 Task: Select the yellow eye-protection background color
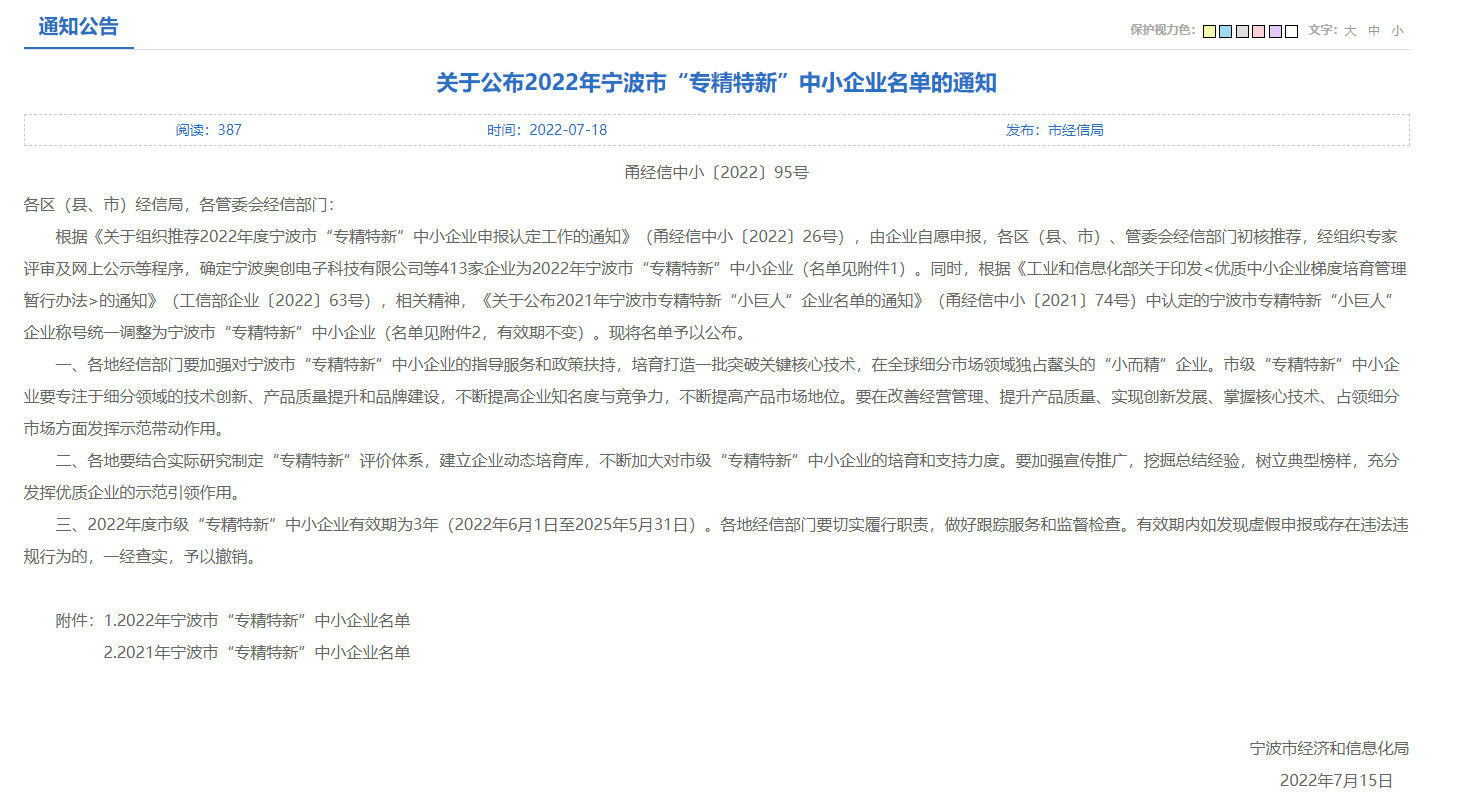tap(1209, 31)
